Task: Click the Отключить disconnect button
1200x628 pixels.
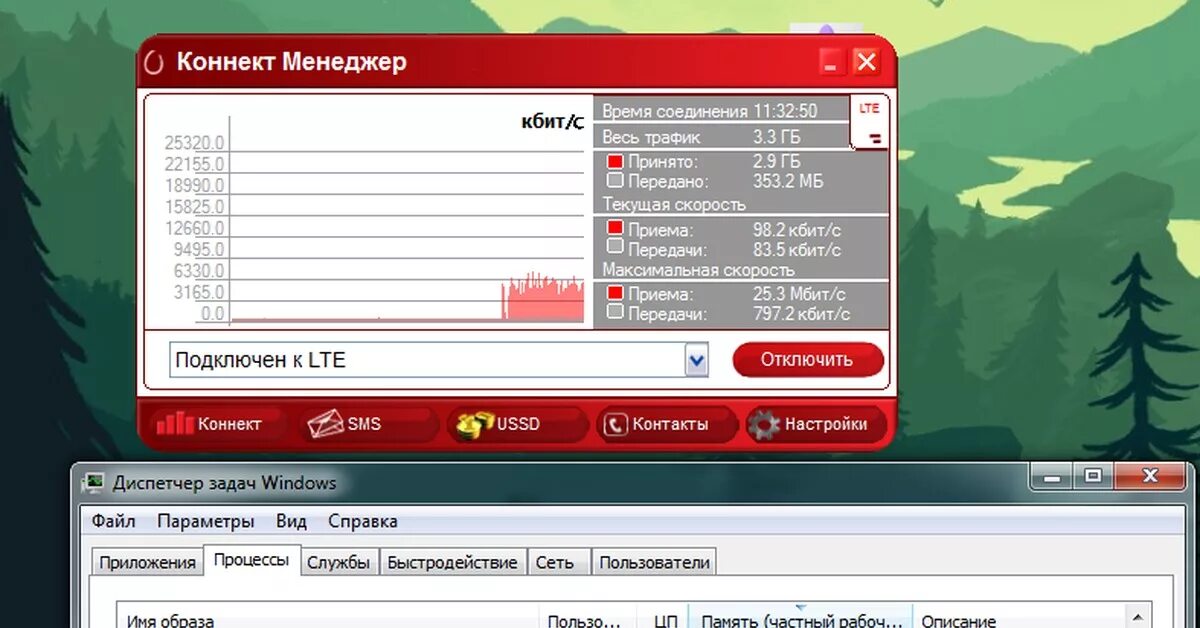Action: [807, 360]
